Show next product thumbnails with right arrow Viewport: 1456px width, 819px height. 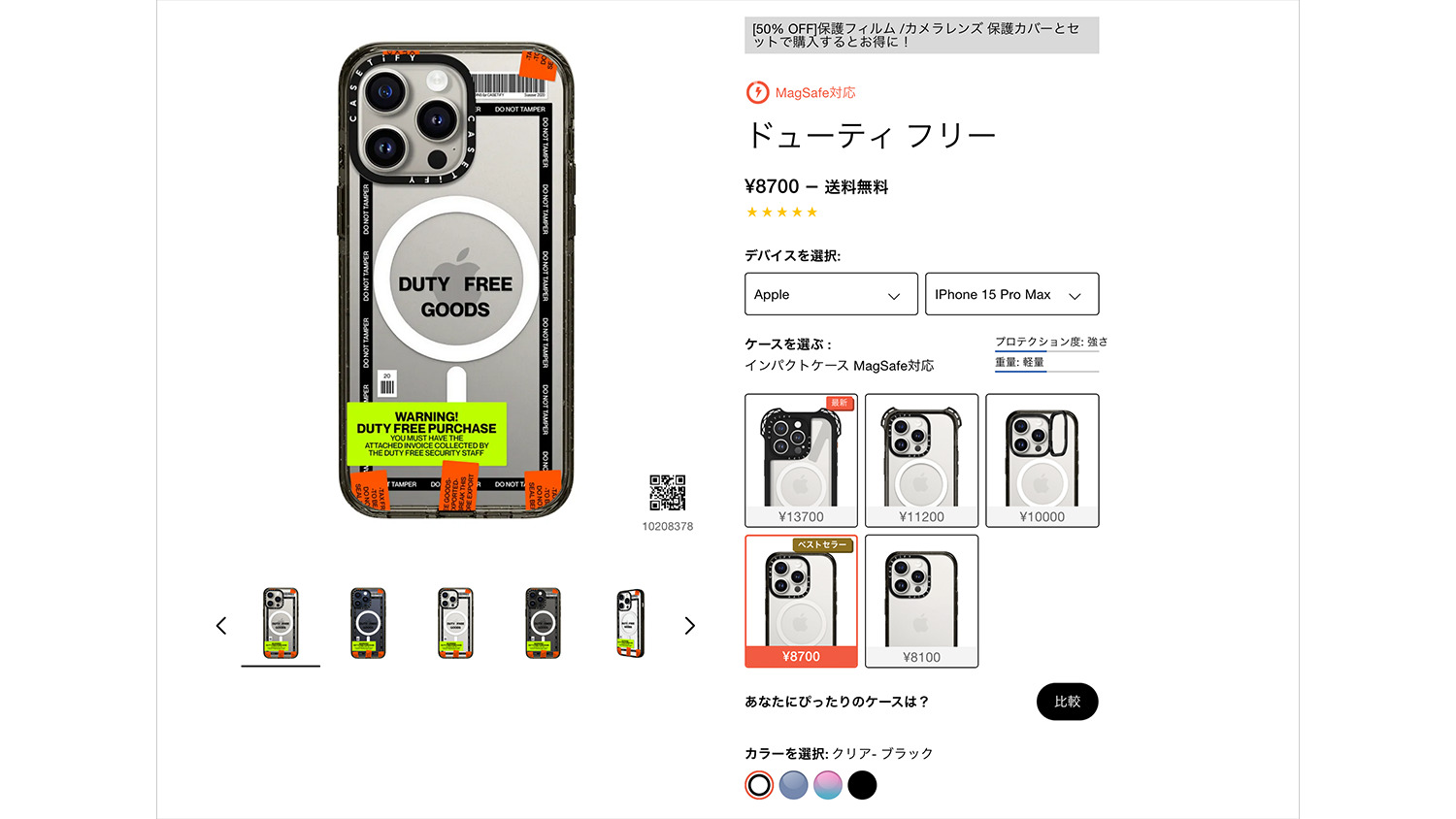click(689, 626)
